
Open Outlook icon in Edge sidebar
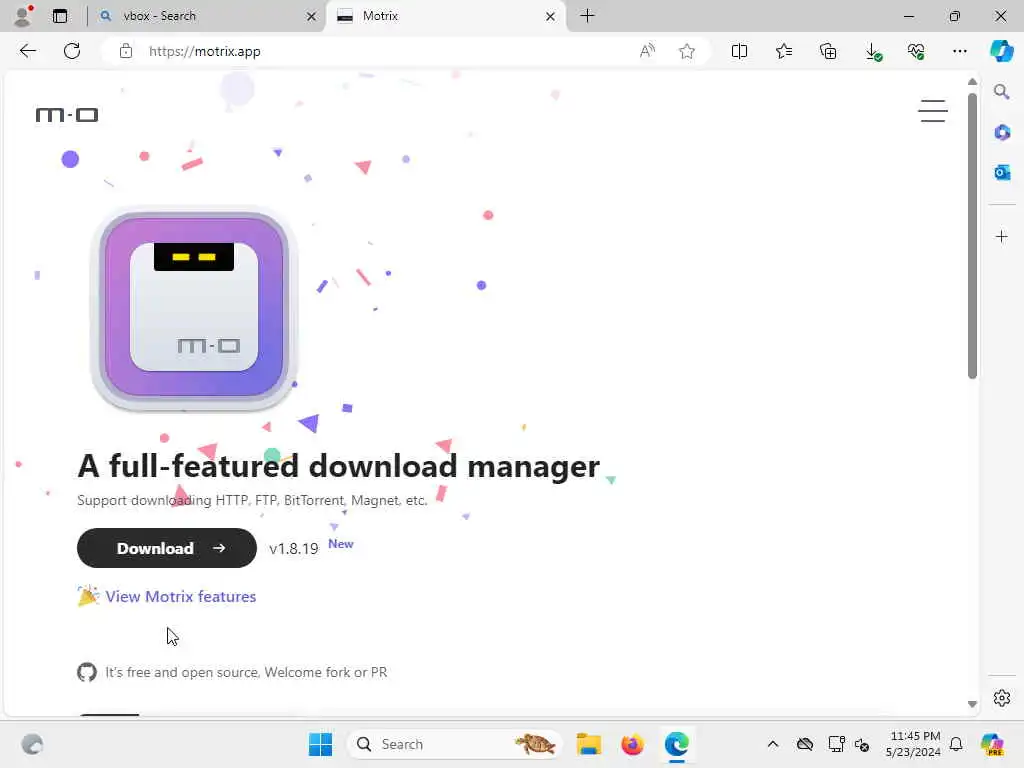tap(1002, 172)
